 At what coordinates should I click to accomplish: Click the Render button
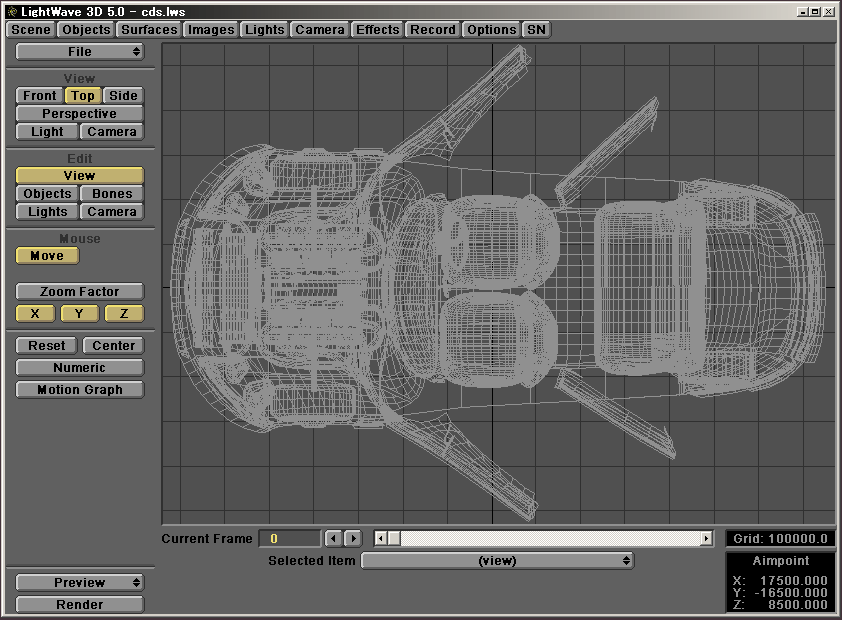(x=80, y=605)
